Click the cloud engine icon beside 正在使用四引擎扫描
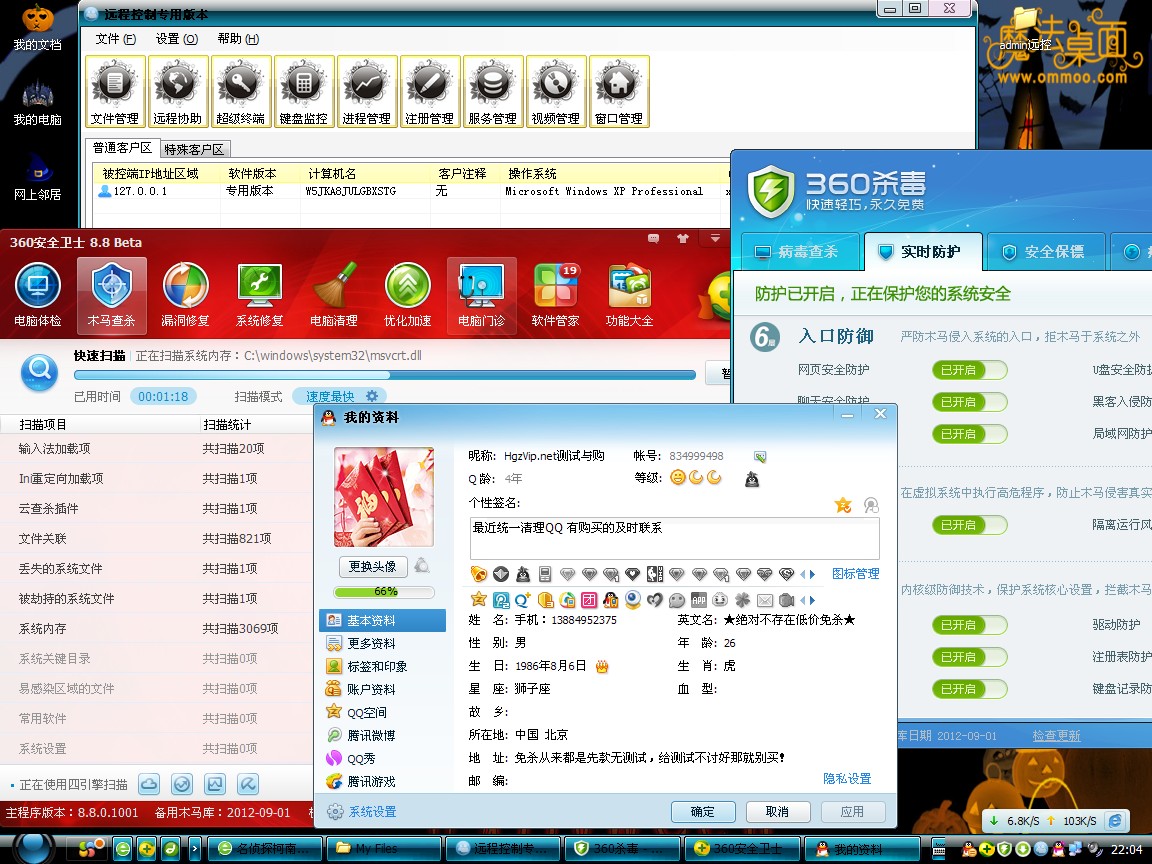Screen dimensions: 1152x864 pyautogui.click(x=149, y=784)
